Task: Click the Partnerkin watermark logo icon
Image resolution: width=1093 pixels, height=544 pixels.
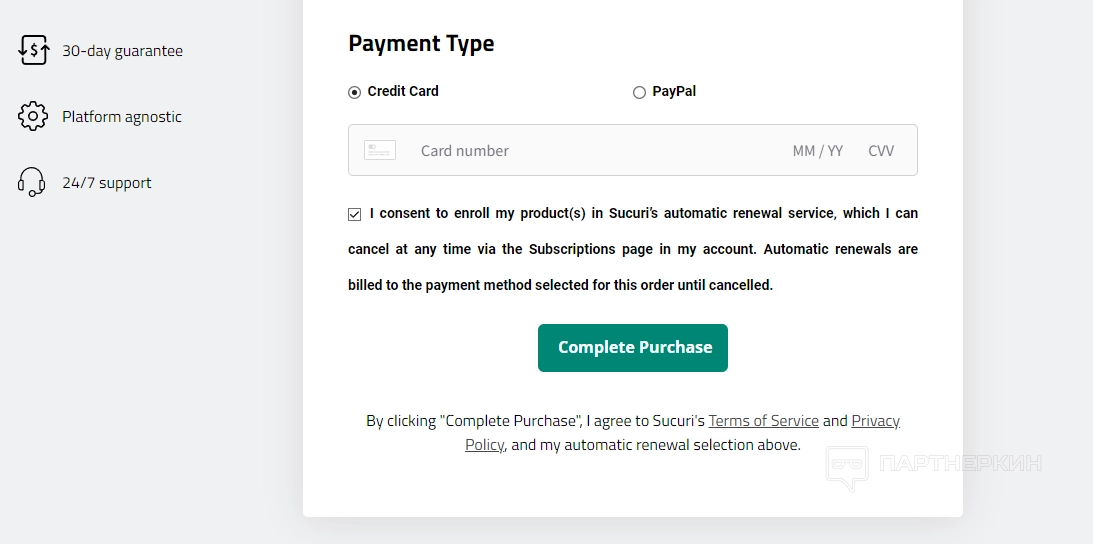Action: pyautogui.click(x=846, y=467)
